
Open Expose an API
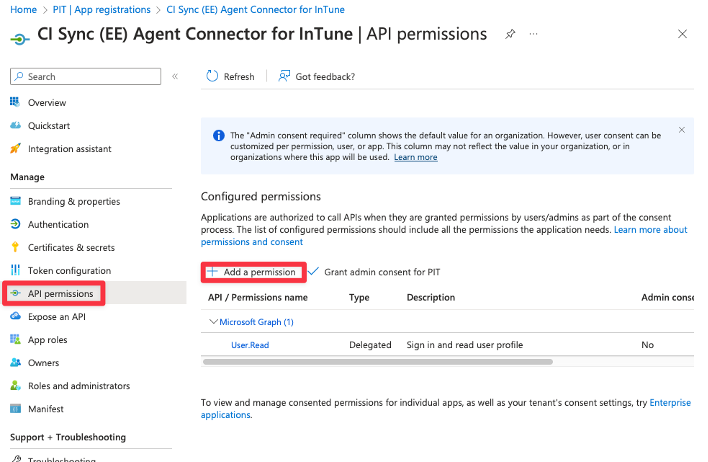pos(56,317)
